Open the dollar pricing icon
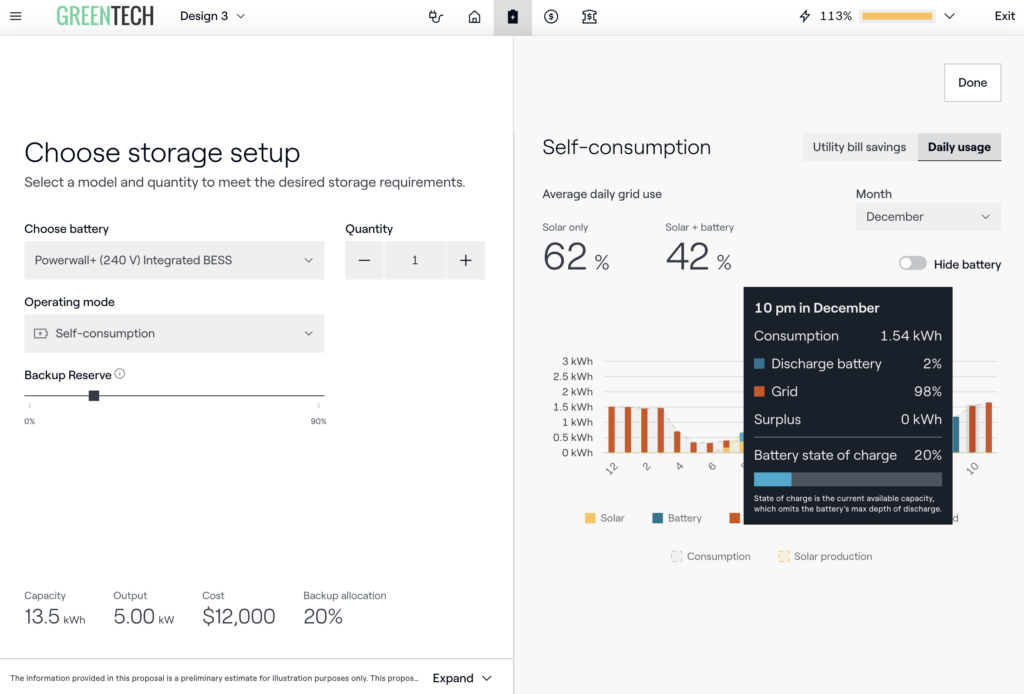 [551, 16]
